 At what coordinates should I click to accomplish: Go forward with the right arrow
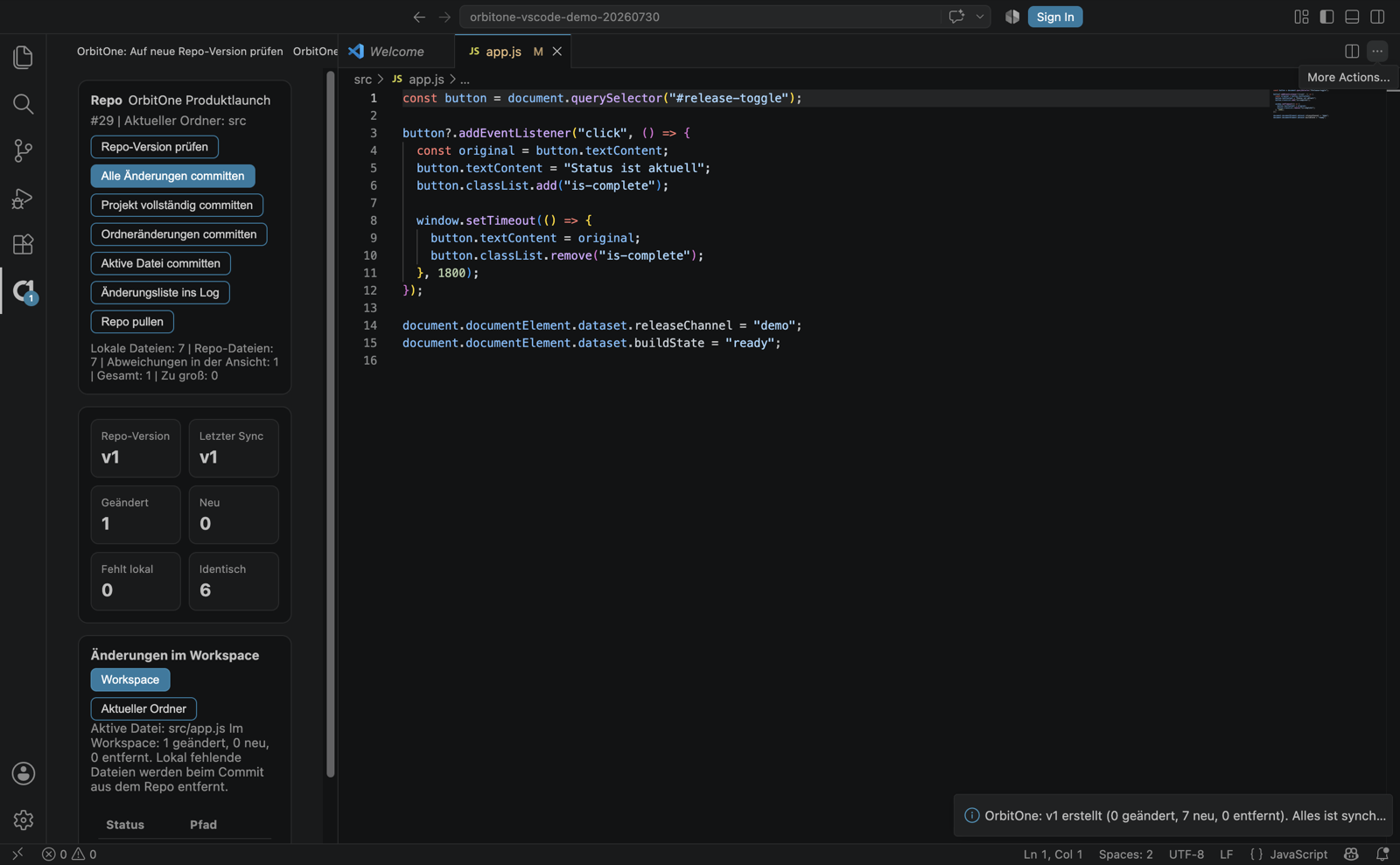pyautogui.click(x=444, y=17)
